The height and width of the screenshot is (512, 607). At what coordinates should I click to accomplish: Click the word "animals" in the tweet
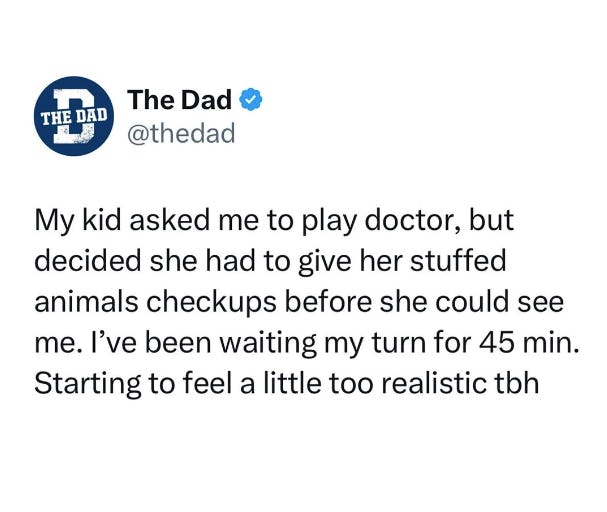click(x=81, y=302)
